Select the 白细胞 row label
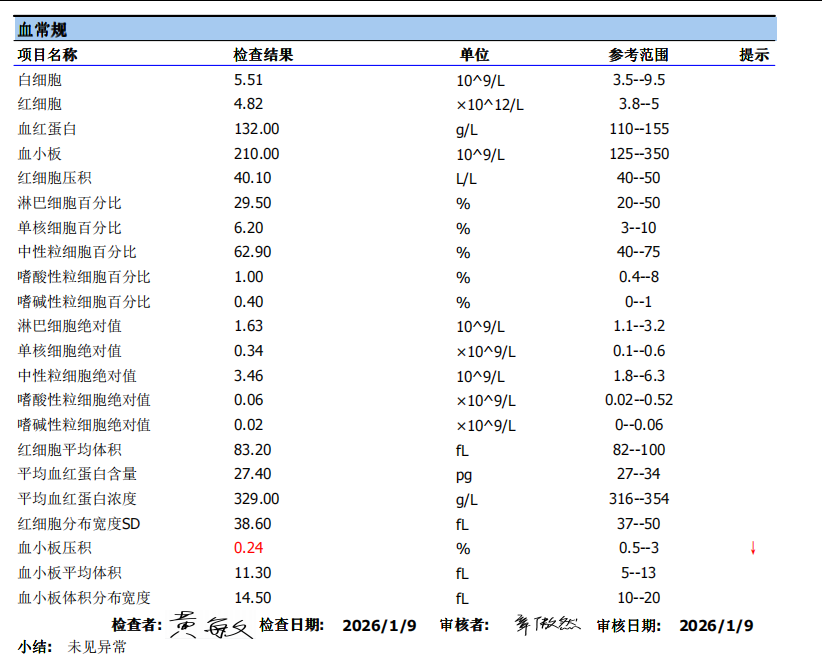822x669 pixels. pyautogui.click(x=40, y=80)
